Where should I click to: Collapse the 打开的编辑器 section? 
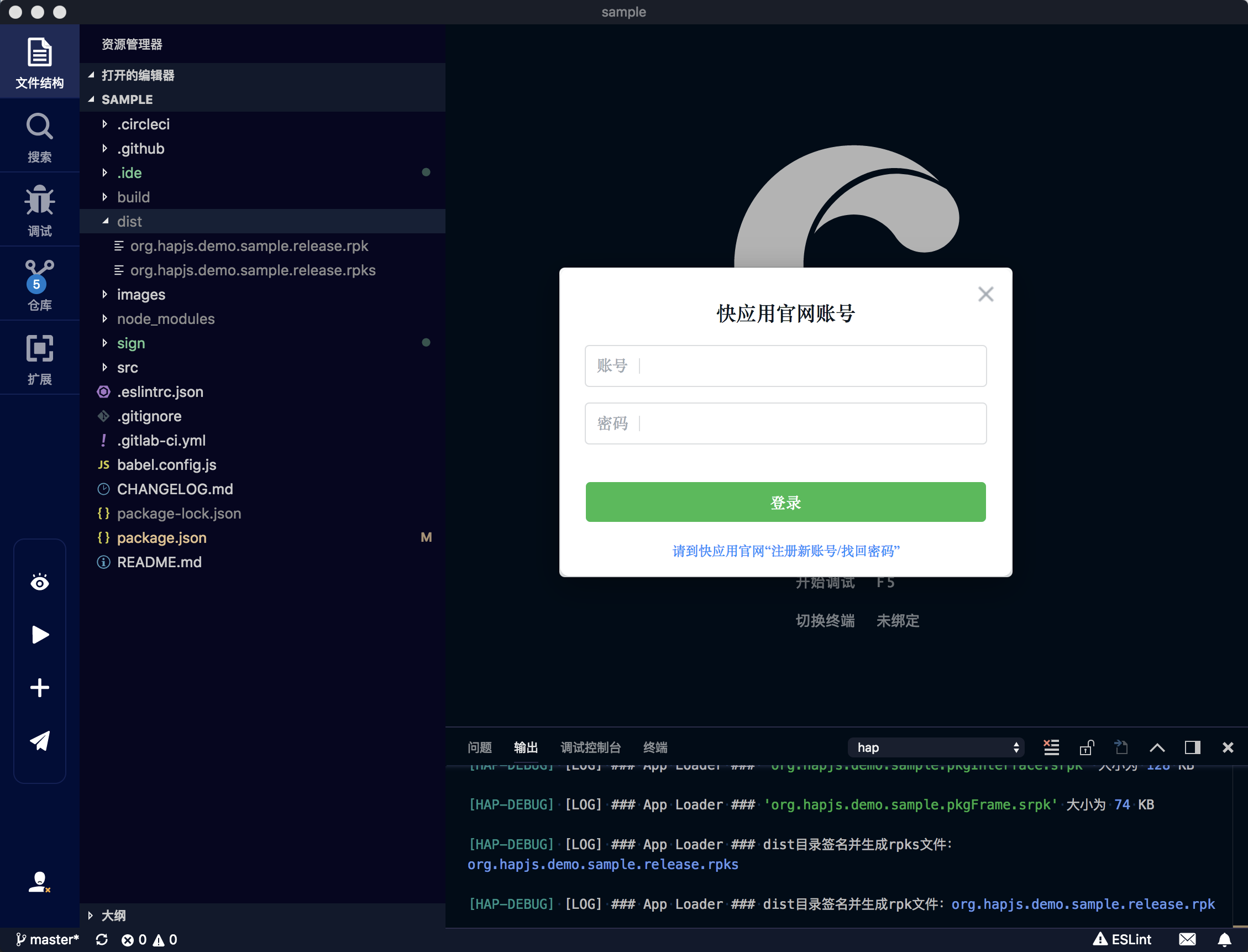point(263,75)
